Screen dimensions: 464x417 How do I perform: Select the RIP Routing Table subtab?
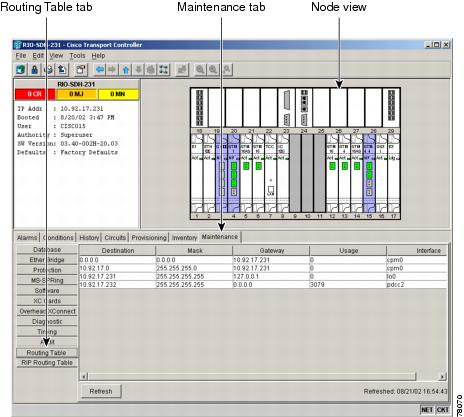(x=47, y=363)
